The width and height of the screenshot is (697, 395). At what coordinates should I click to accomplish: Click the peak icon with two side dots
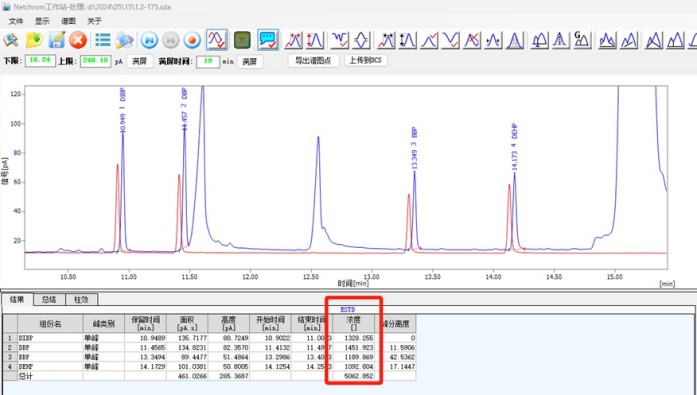[493, 40]
